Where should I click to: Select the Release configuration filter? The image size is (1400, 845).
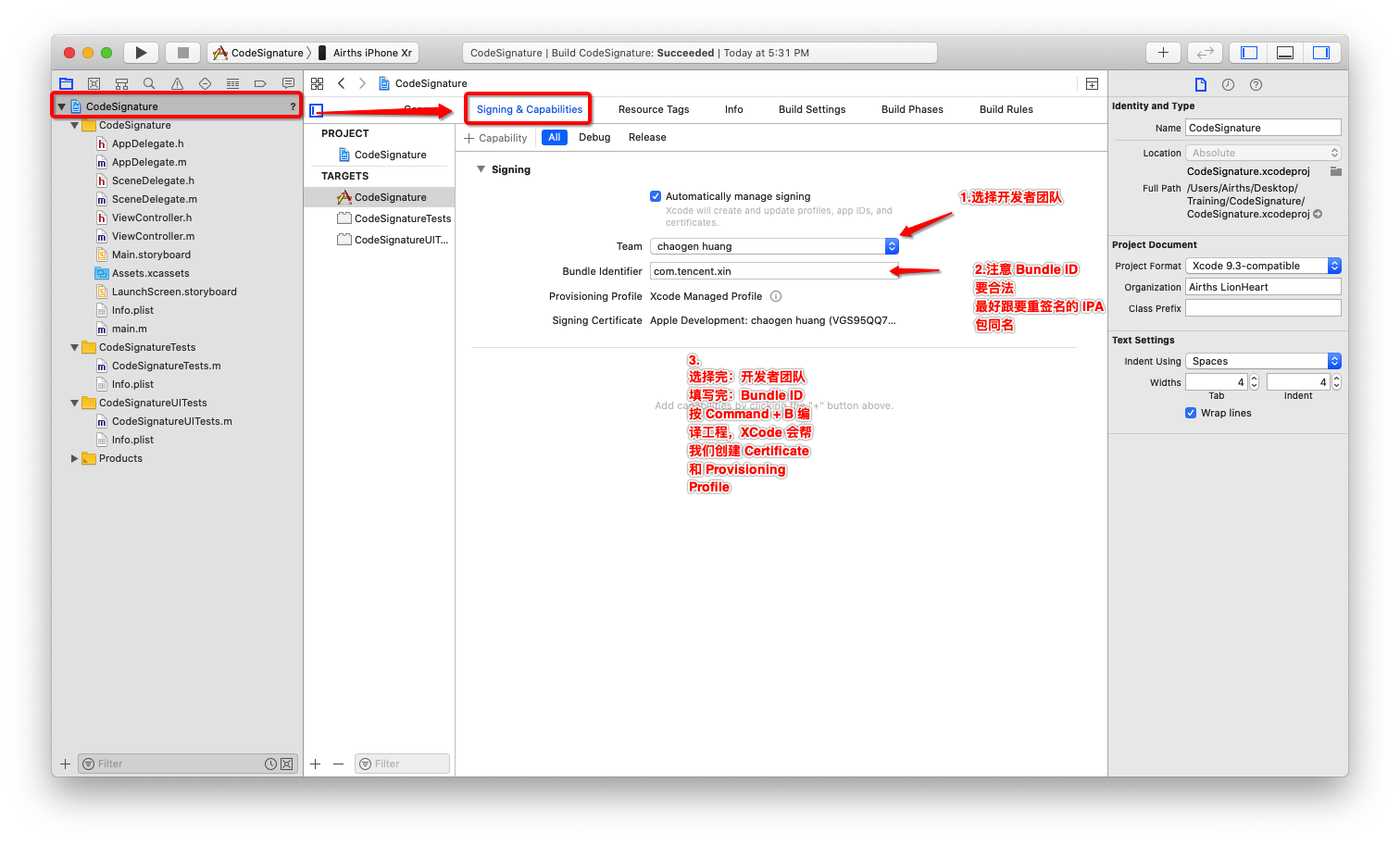647,137
